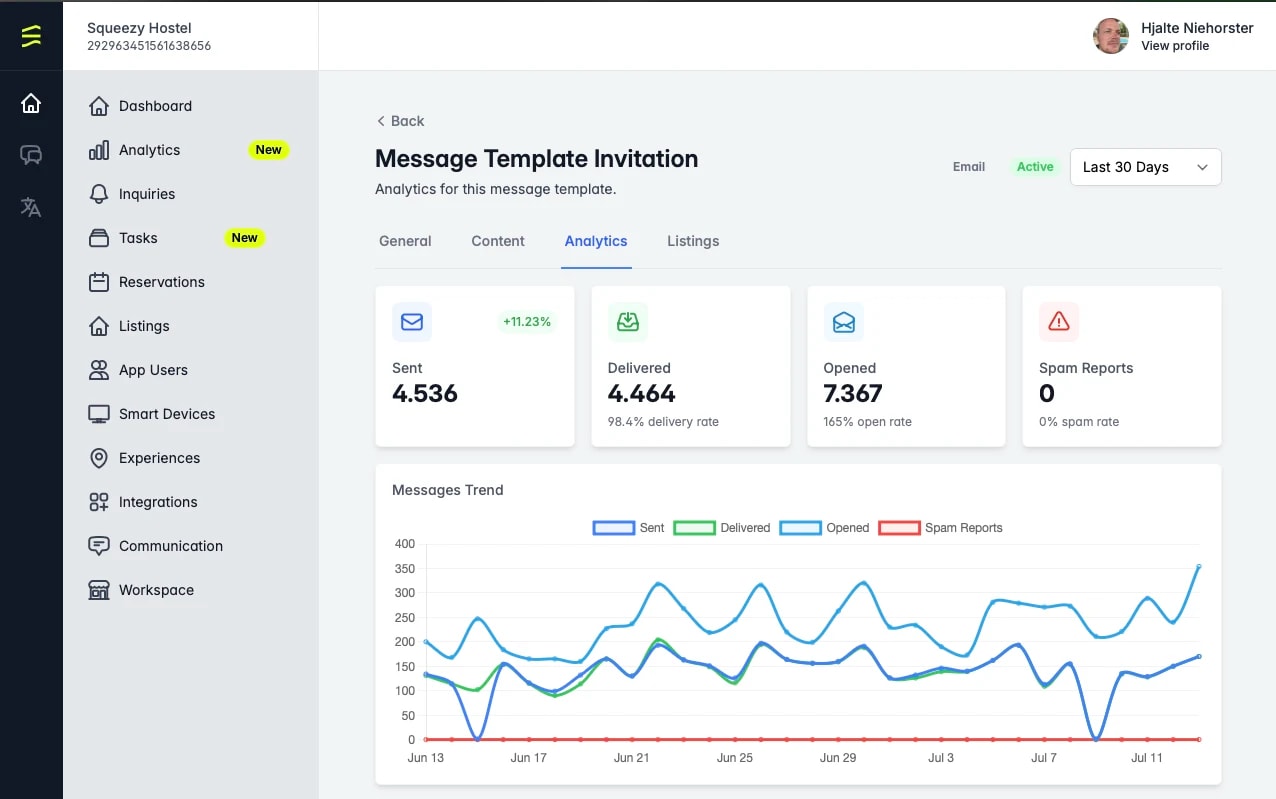Viewport: 1276px width, 799px height.
Task: Click the Workspace storefront icon
Action: click(x=98, y=590)
